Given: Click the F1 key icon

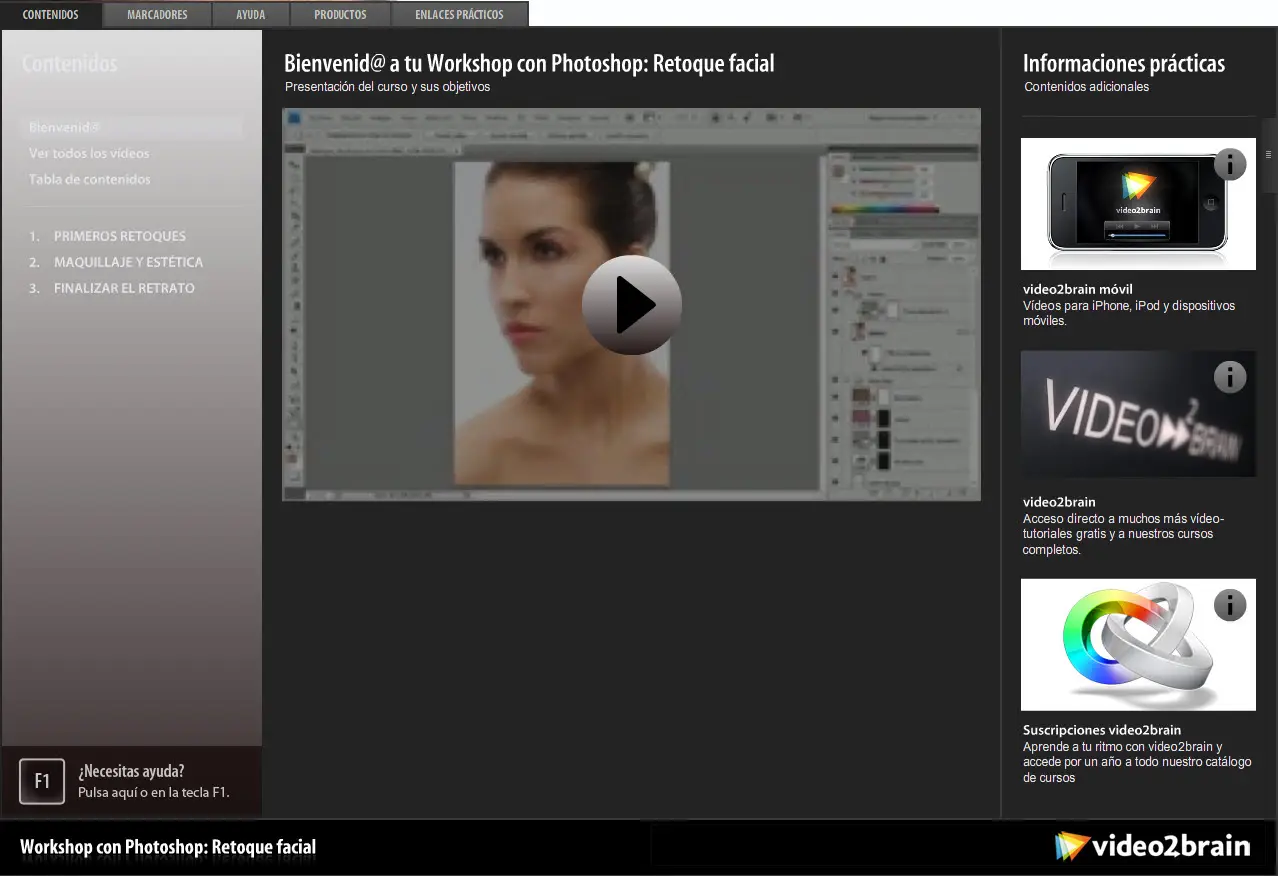Looking at the screenshot, I should pyautogui.click(x=42, y=781).
